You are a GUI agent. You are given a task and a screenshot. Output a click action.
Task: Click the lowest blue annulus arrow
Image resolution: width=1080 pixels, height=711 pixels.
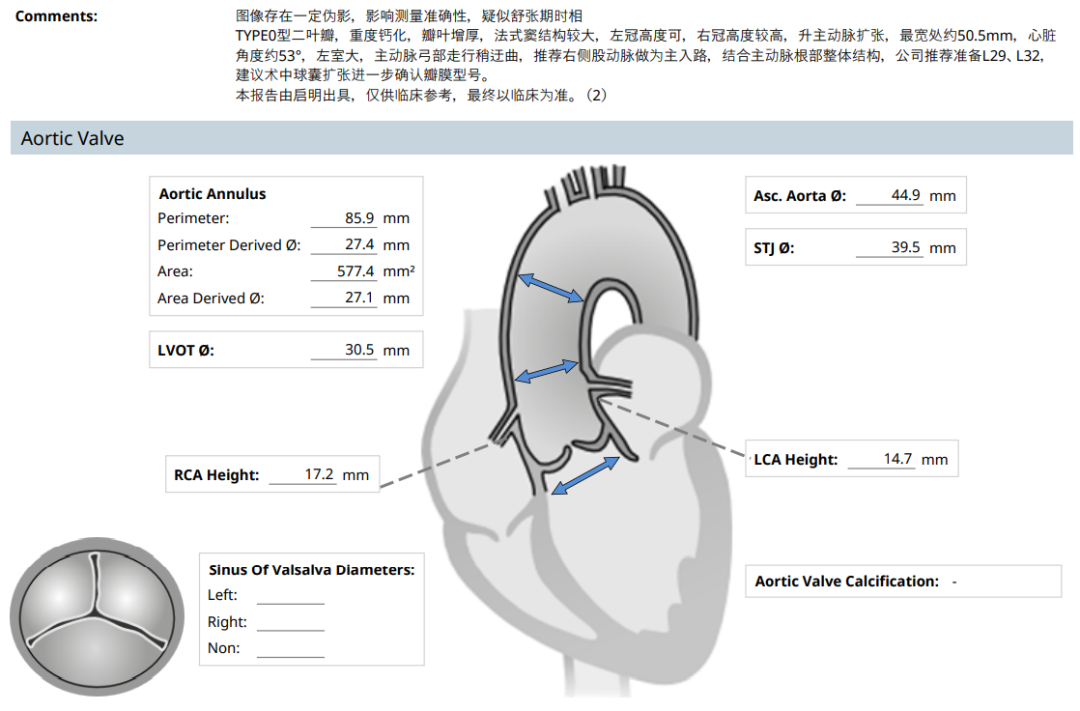pos(585,477)
